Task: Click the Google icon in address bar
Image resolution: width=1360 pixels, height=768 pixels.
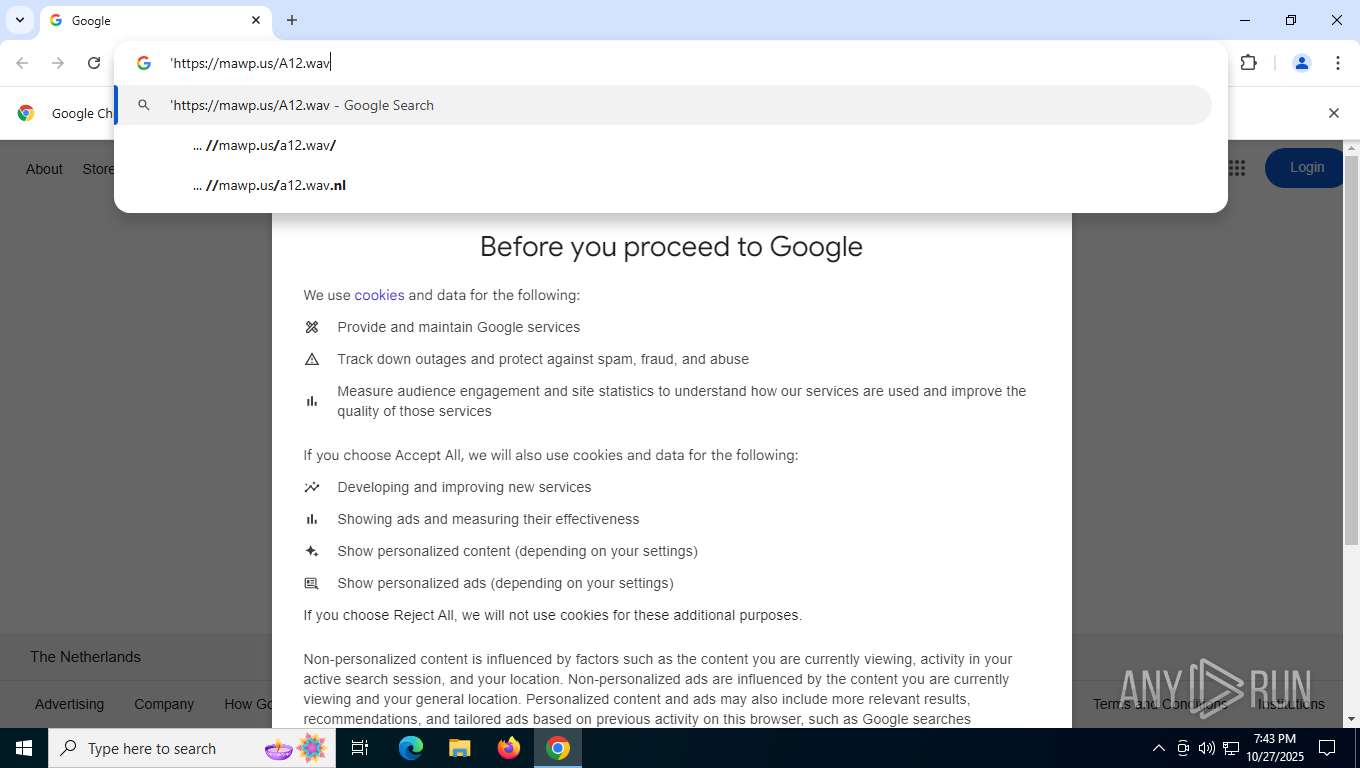Action: pyautogui.click(x=144, y=63)
